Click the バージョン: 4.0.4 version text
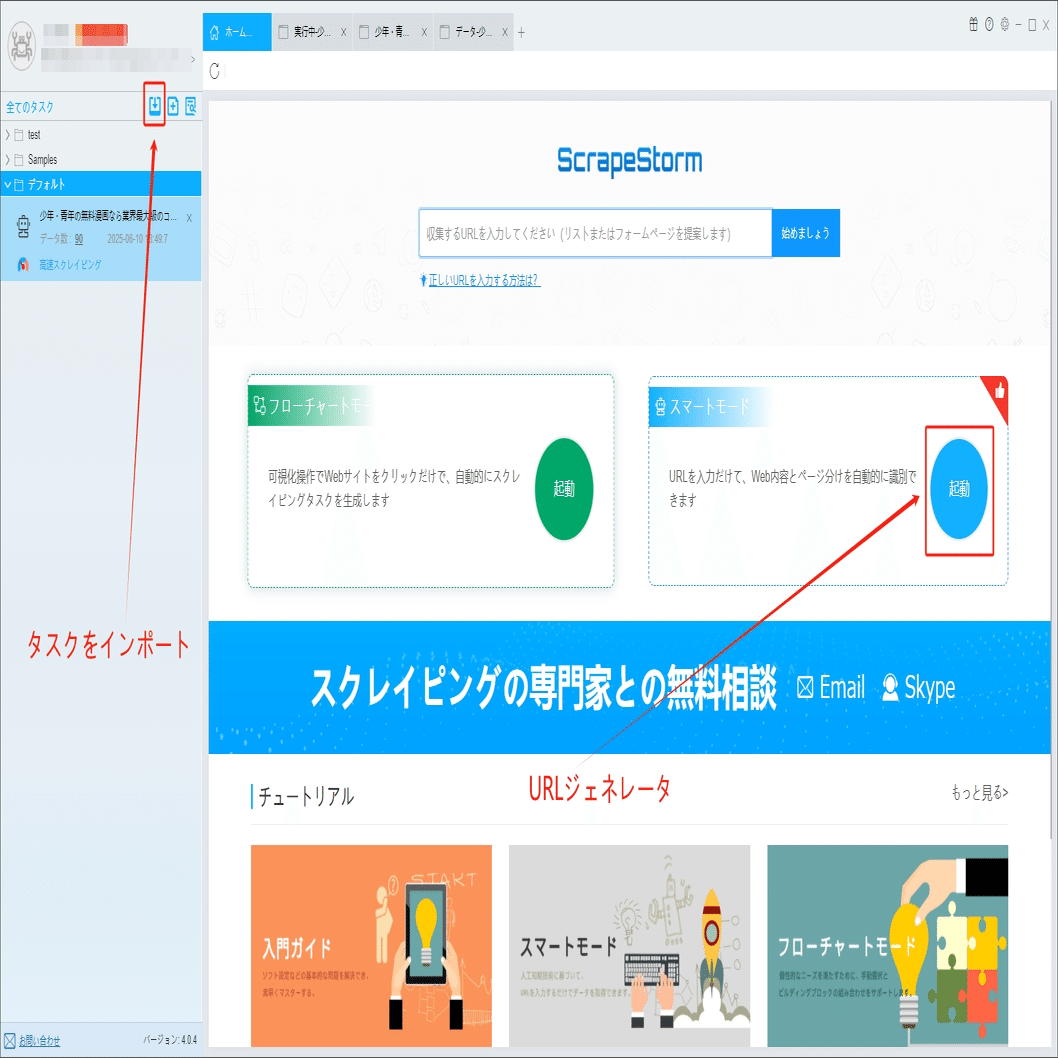The width and height of the screenshot is (1058, 1058). click(170, 1040)
